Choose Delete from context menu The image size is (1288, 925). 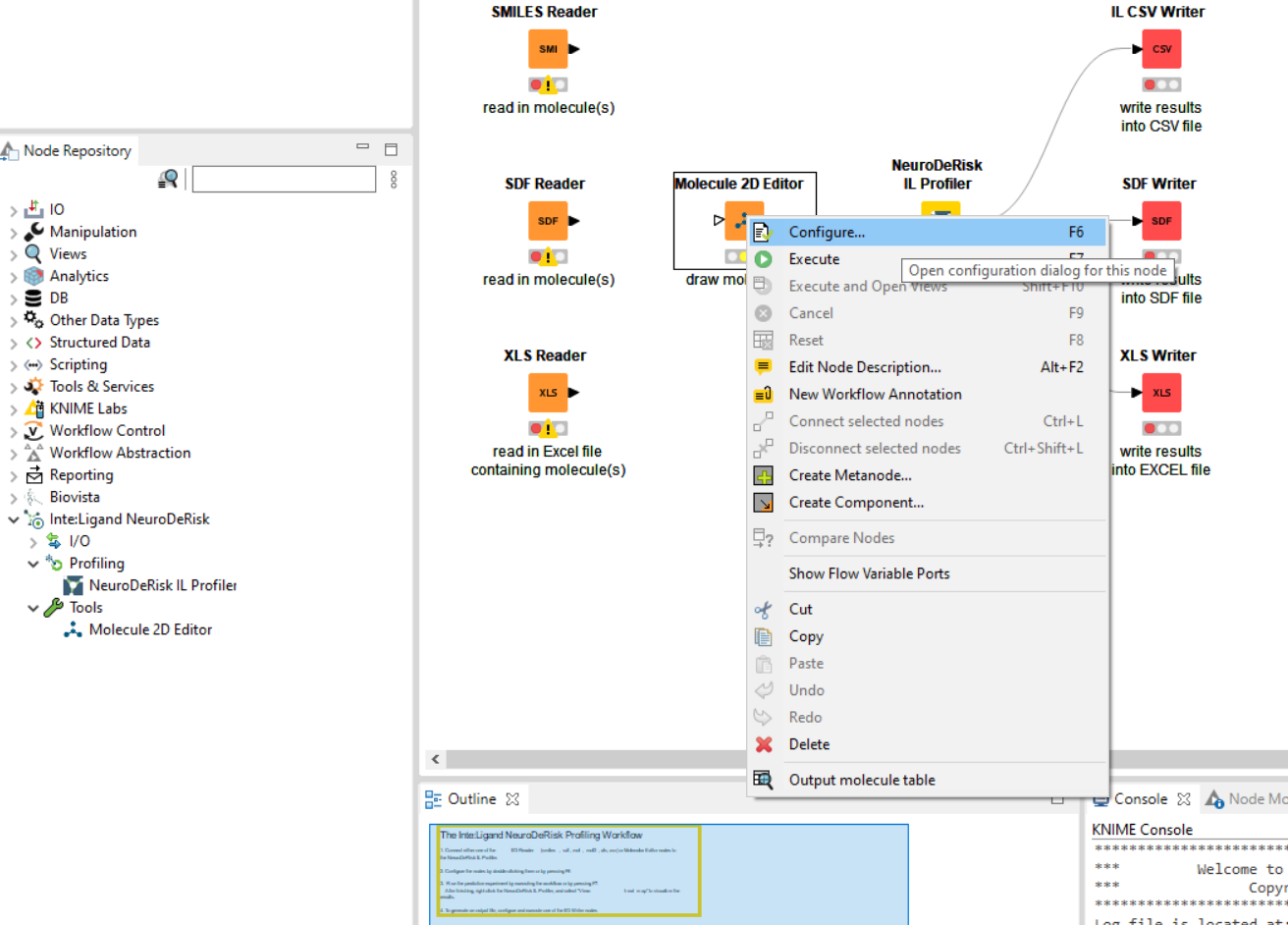tap(928, 744)
